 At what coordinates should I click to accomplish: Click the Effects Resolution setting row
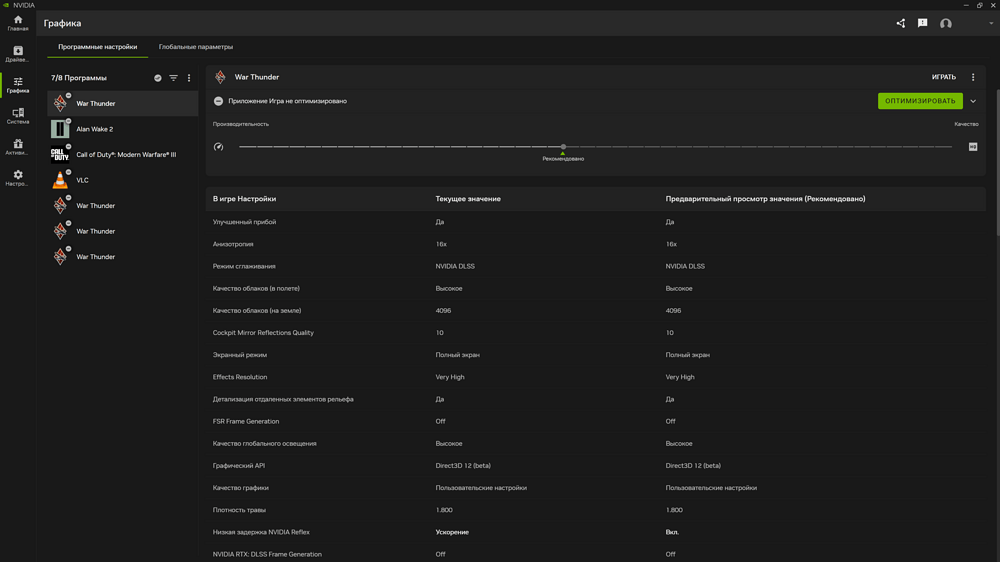(596, 377)
